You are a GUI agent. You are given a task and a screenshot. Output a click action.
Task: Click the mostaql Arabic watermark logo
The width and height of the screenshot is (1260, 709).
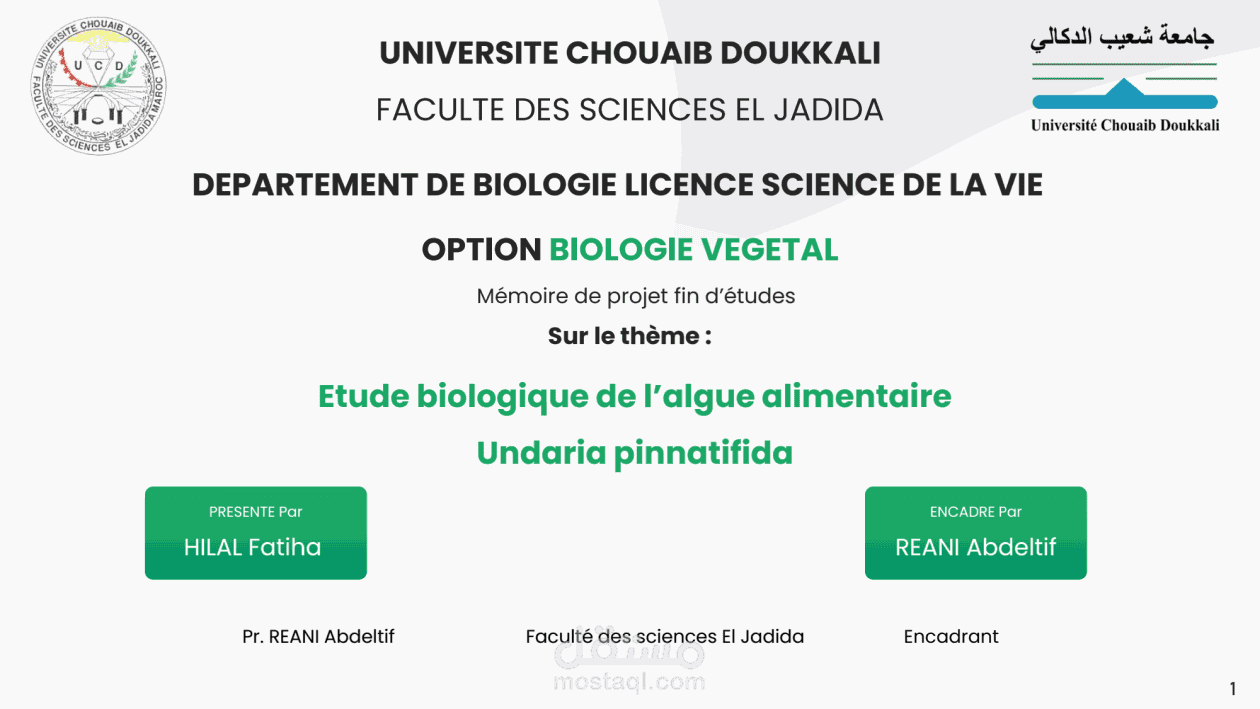(x=629, y=651)
